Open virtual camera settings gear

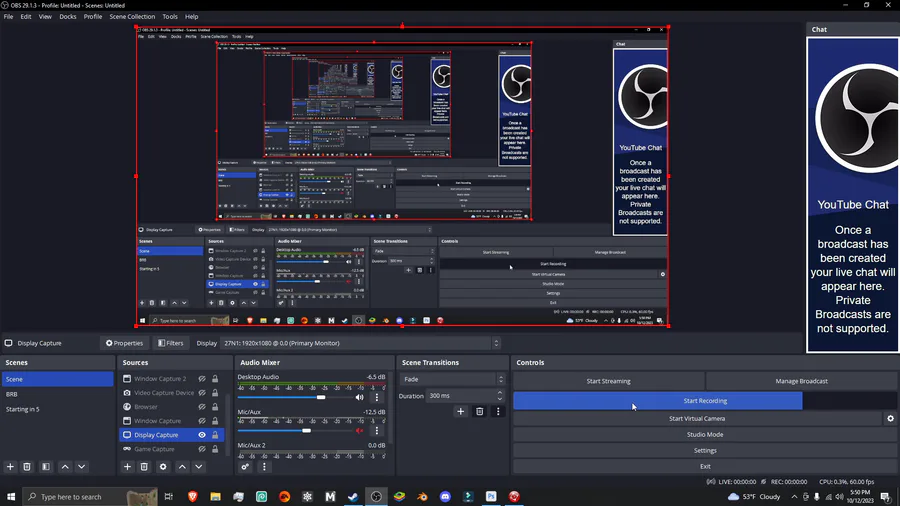click(x=890, y=419)
